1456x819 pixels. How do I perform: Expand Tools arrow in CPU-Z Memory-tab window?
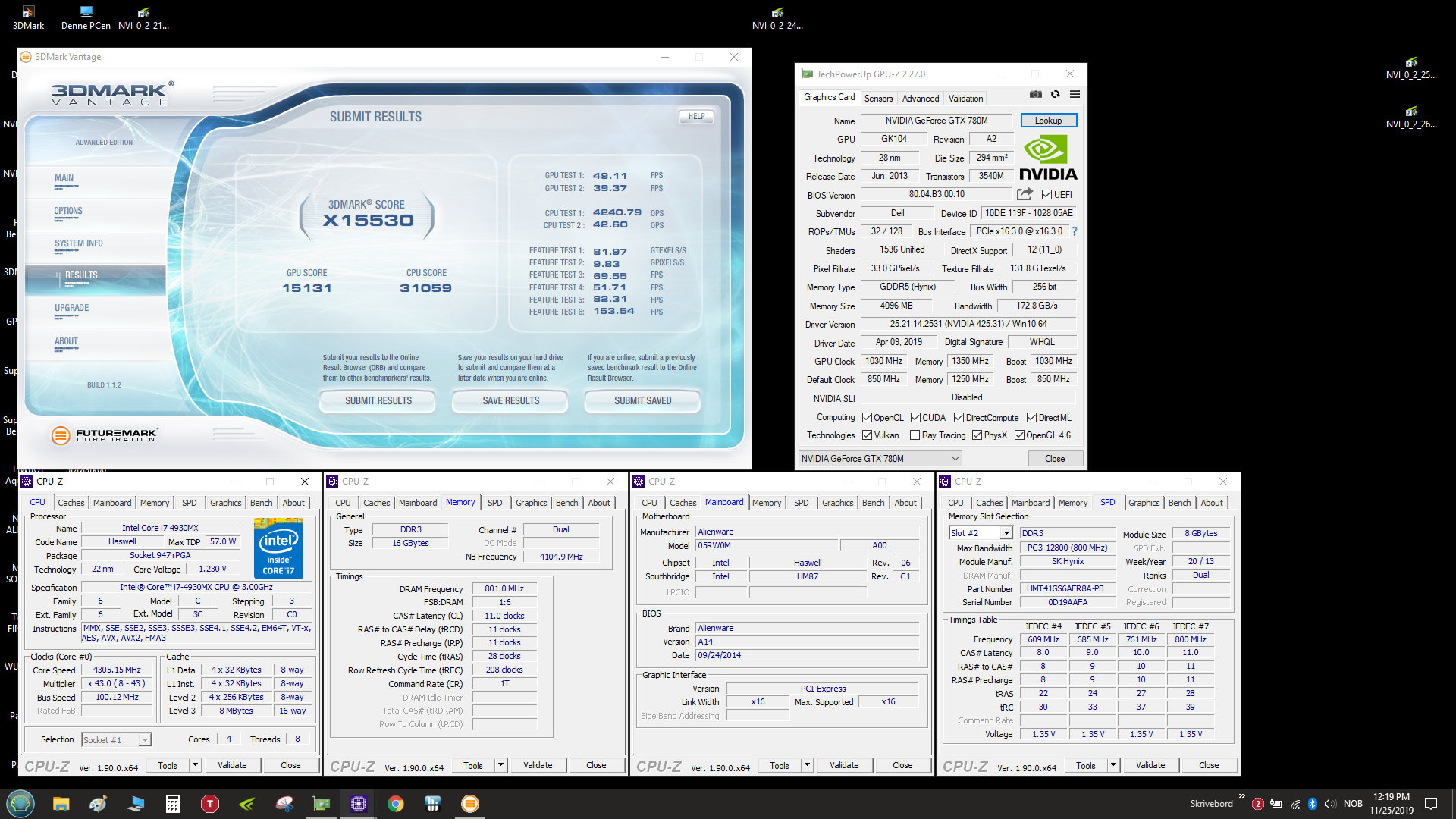(x=501, y=765)
